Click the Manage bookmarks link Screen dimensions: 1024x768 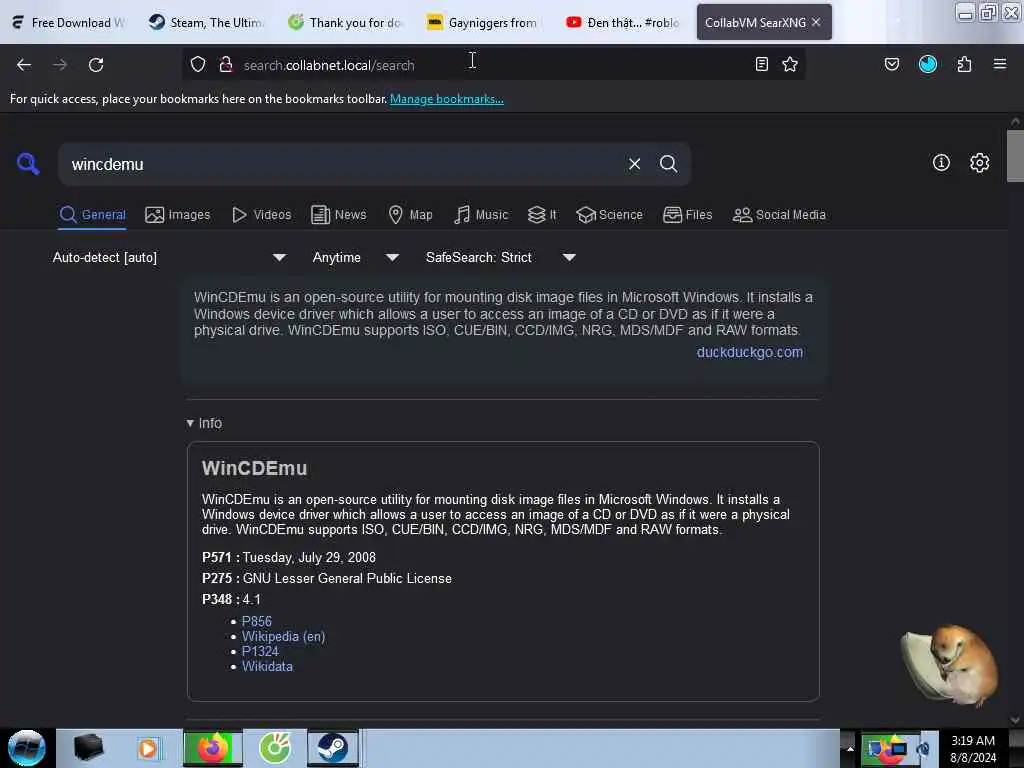click(447, 99)
